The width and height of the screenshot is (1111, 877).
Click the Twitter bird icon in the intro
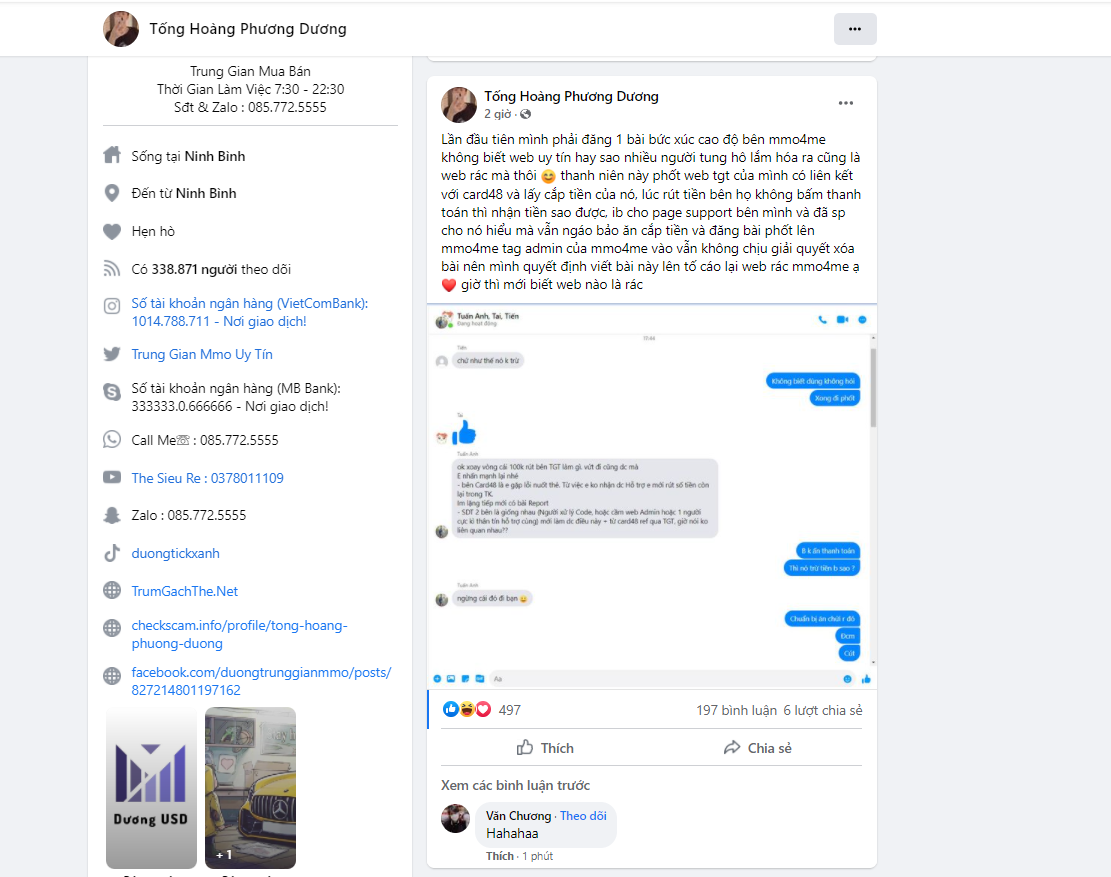pos(112,354)
